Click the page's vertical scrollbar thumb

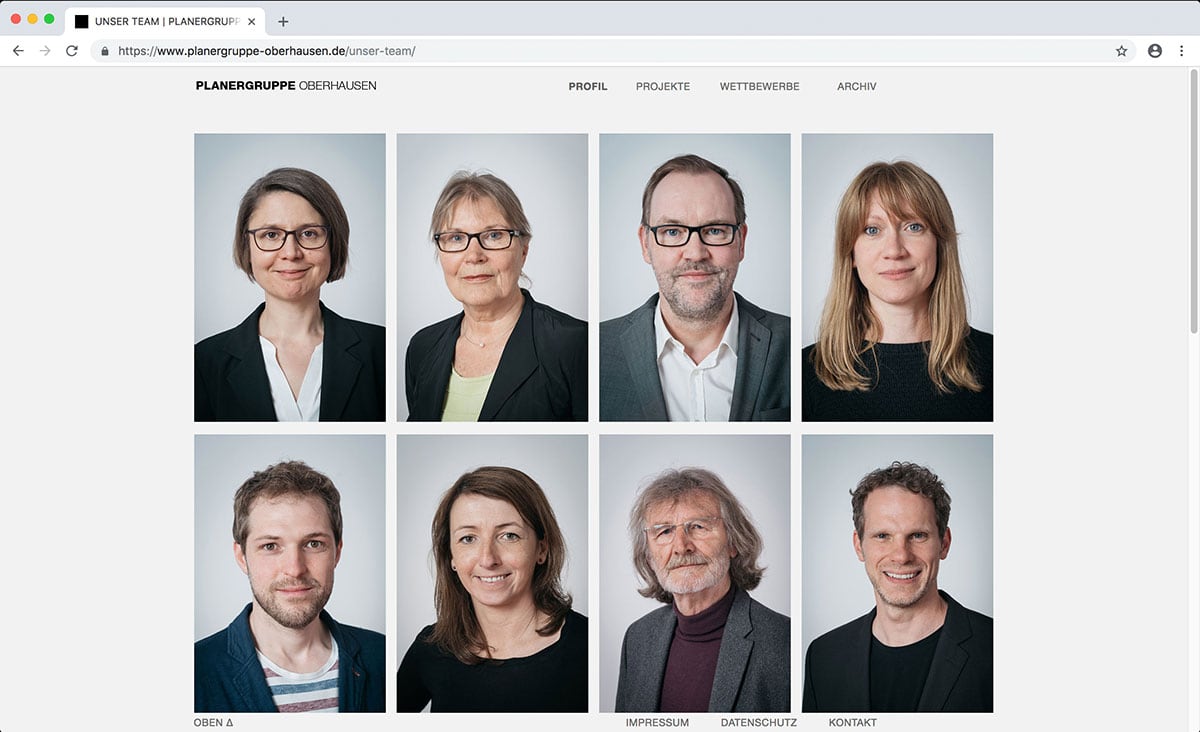[1194, 200]
